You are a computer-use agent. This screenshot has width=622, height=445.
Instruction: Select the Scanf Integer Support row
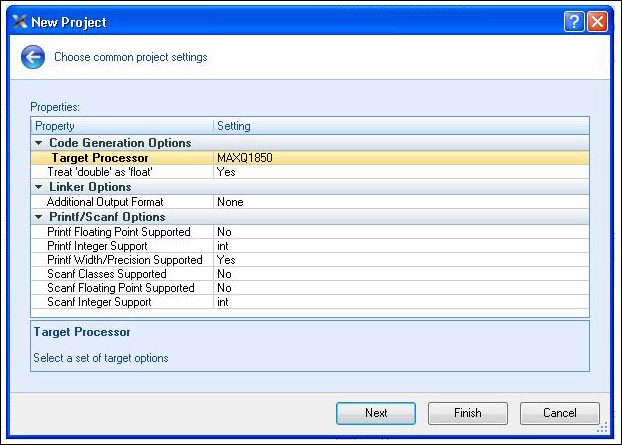99,302
